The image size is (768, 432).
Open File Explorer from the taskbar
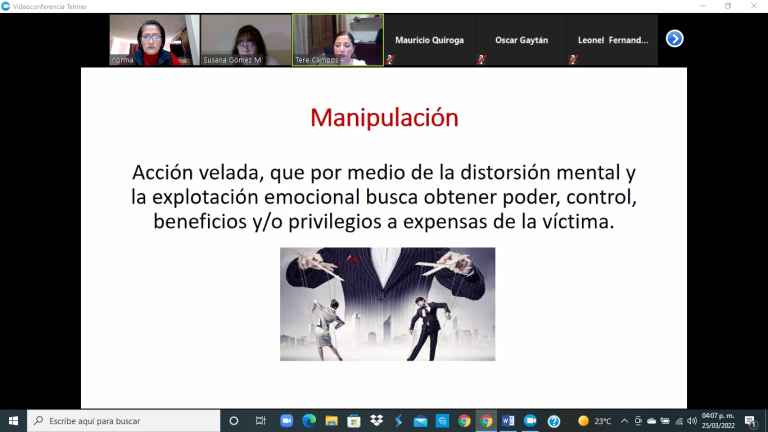331,421
